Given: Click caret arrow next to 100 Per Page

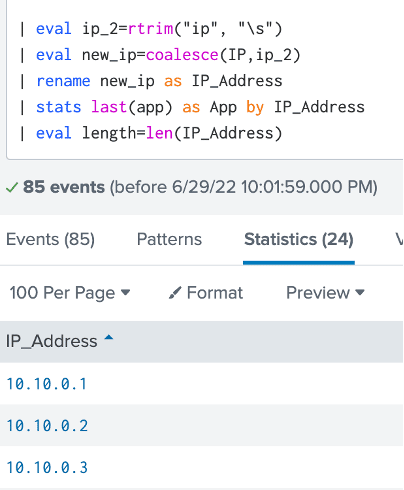Looking at the screenshot, I should pos(125,293).
